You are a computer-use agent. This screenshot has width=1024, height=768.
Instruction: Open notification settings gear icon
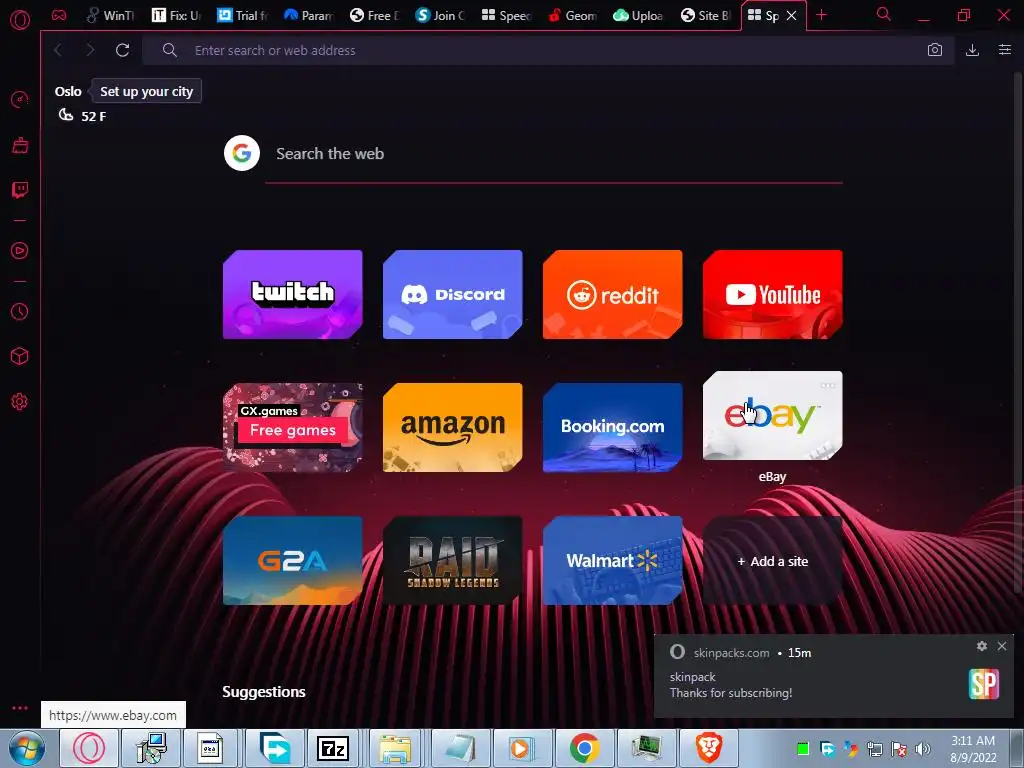[x=982, y=646]
